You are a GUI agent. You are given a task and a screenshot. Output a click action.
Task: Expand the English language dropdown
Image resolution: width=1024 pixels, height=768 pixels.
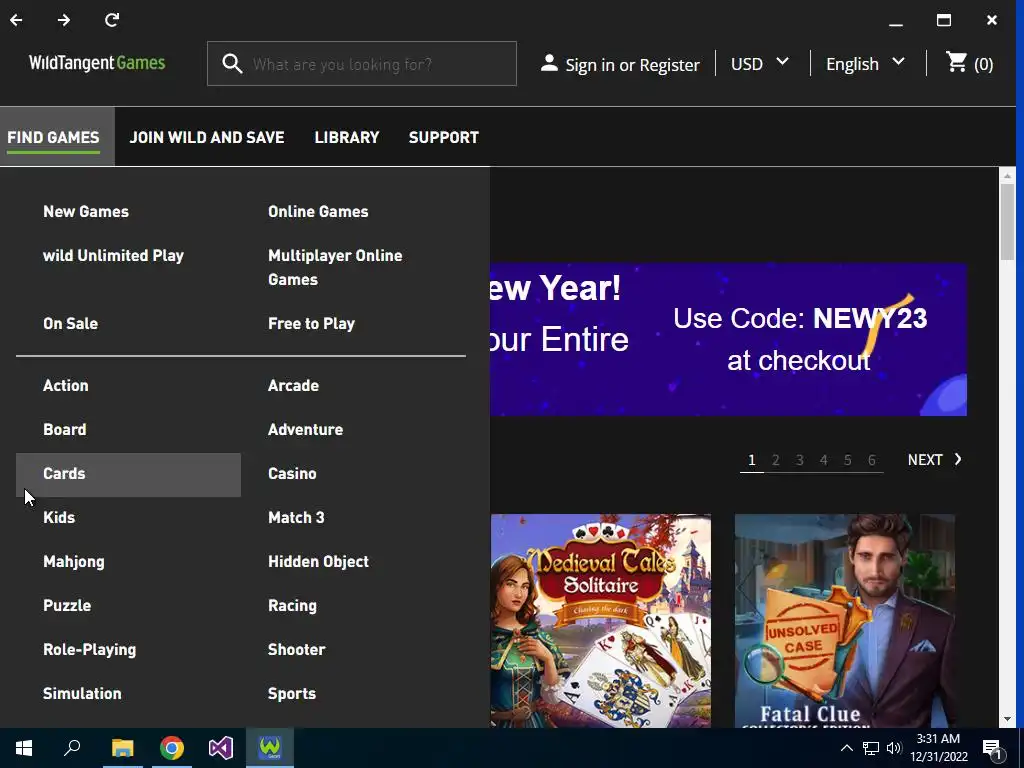[865, 64]
